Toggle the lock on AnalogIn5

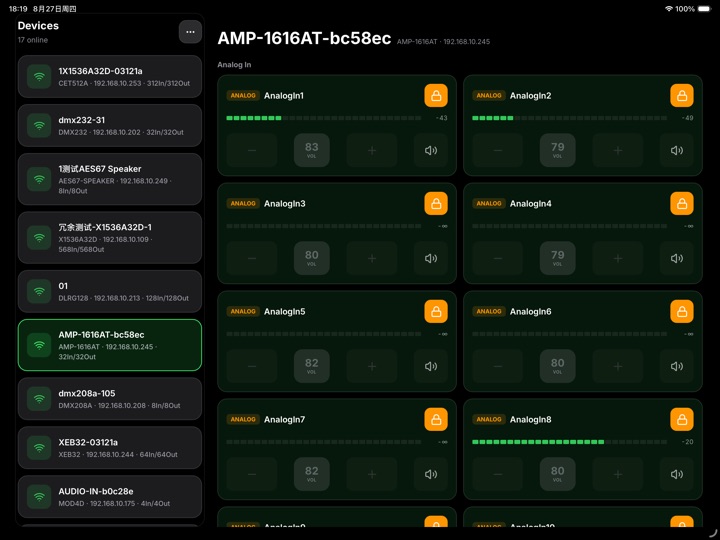click(x=436, y=311)
